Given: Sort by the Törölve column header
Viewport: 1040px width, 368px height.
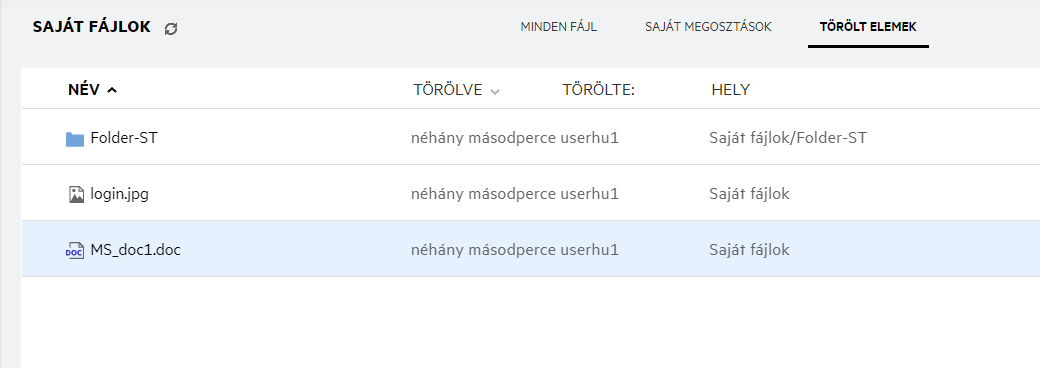Looking at the screenshot, I should click(x=448, y=90).
